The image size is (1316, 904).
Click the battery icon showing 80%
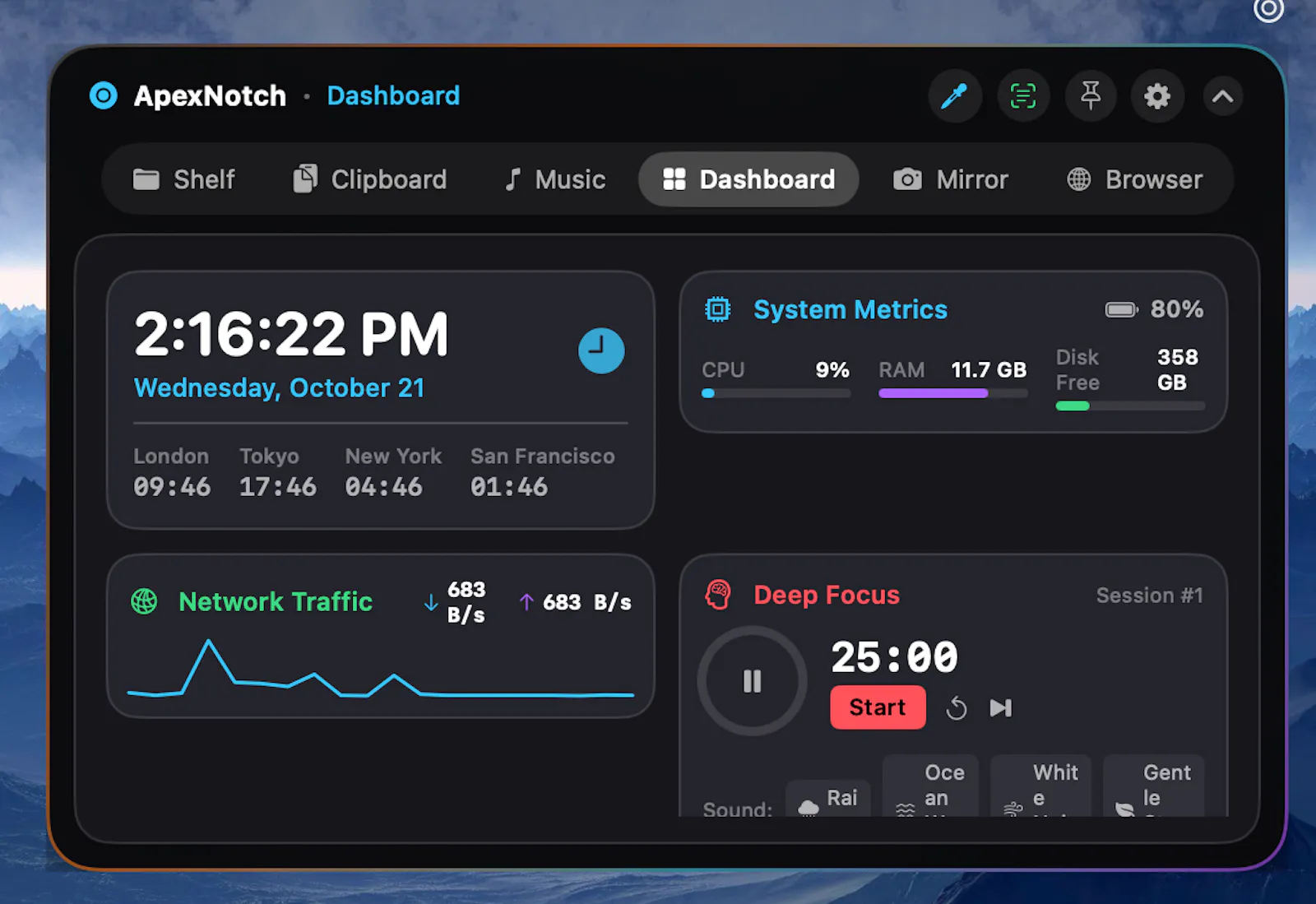(x=1121, y=309)
